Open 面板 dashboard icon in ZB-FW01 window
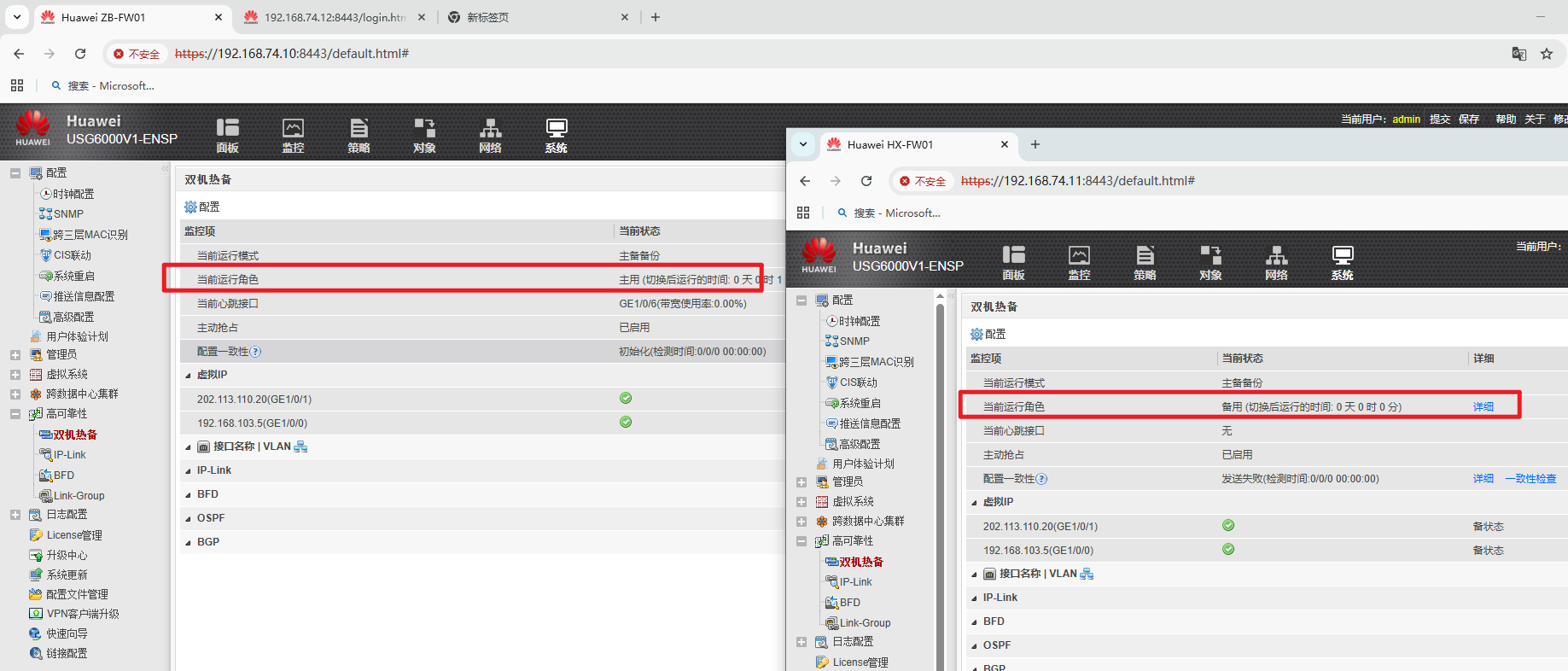The width and height of the screenshot is (1568, 671). pyautogui.click(x=227, y=135)
